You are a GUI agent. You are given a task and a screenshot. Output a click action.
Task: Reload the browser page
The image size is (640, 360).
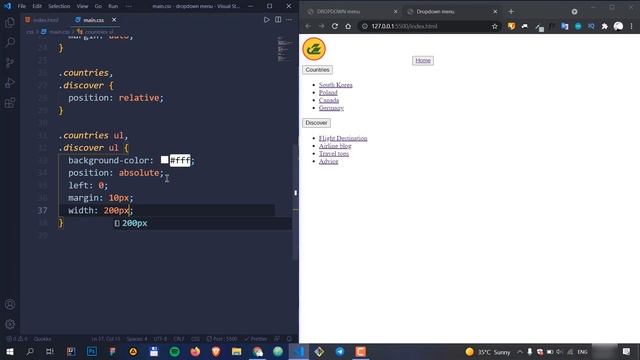335,26
